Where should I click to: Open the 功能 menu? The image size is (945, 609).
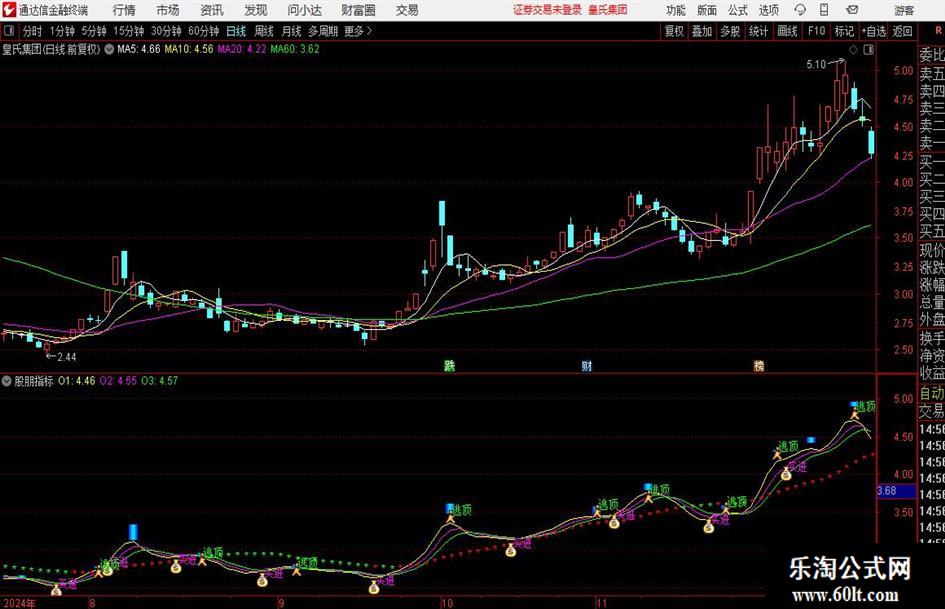[x=676, y=10]
